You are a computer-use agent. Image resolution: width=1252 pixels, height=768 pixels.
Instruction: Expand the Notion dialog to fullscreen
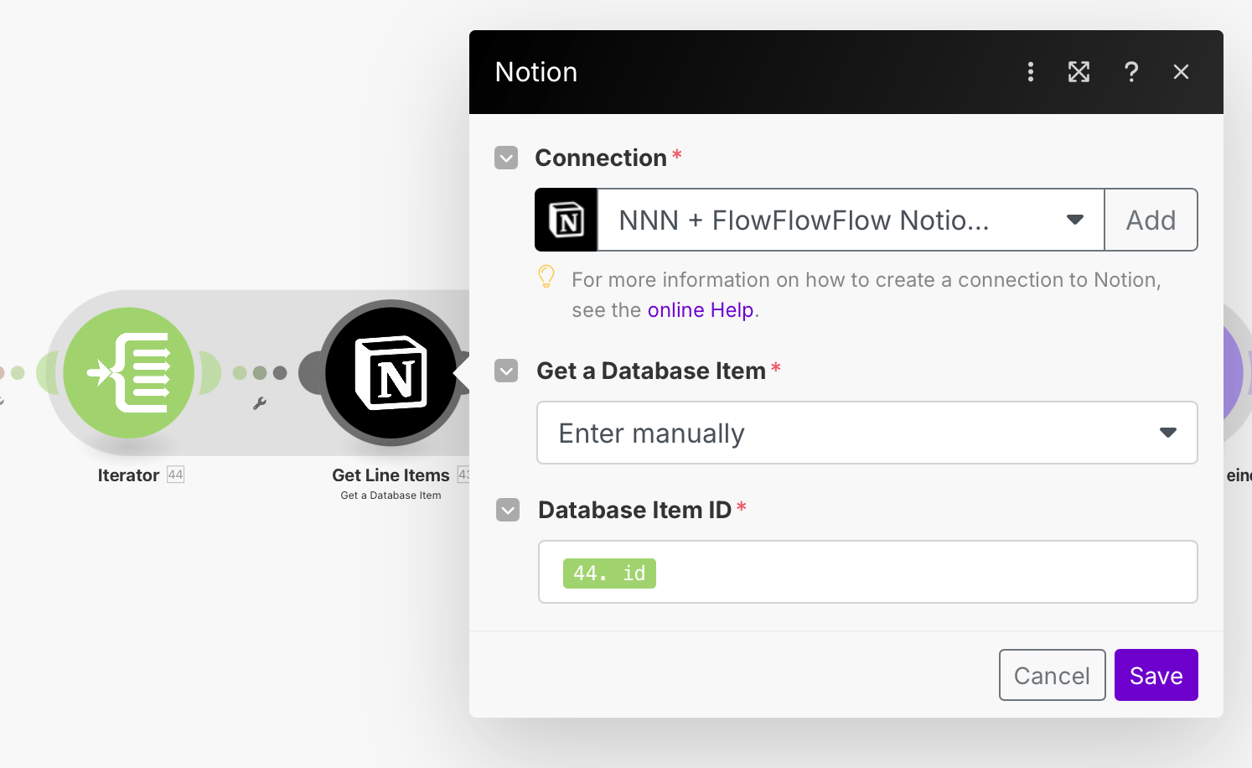[x=1078, y=72]
